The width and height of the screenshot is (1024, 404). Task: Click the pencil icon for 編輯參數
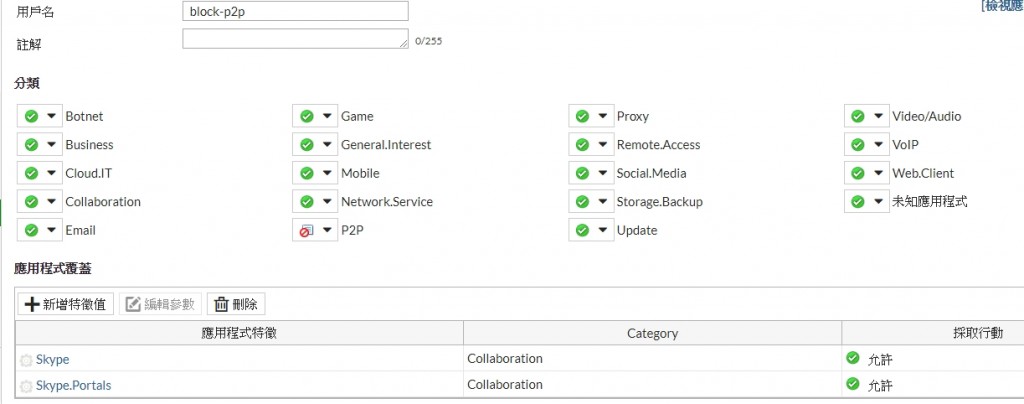click(x=133, y=304)
